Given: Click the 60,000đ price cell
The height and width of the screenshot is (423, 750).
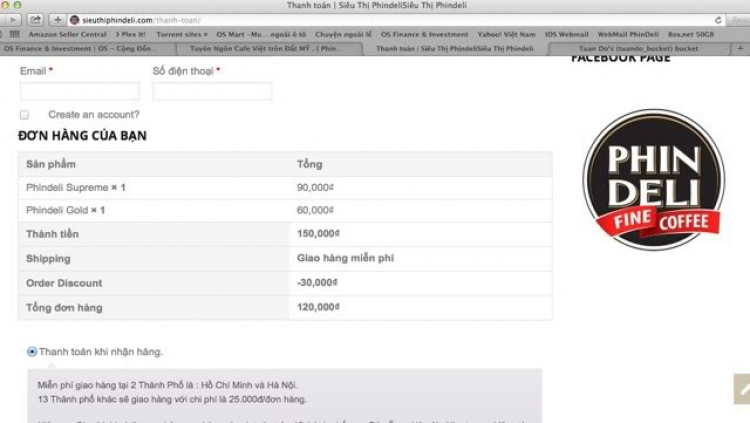Looking at the screenshot, I should [x=315, y=210].
